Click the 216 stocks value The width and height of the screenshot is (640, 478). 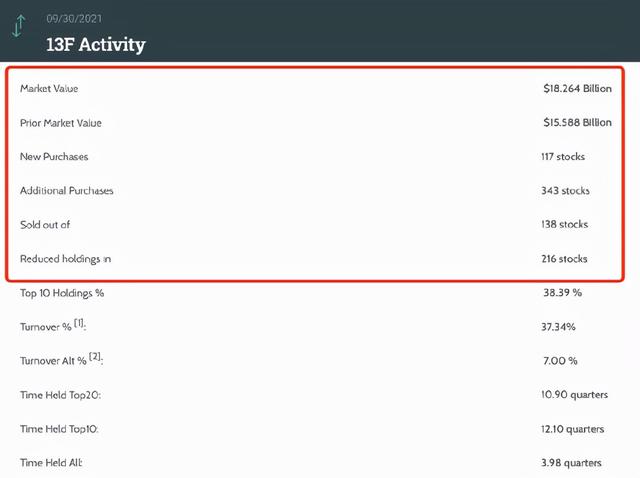point(564,259)
